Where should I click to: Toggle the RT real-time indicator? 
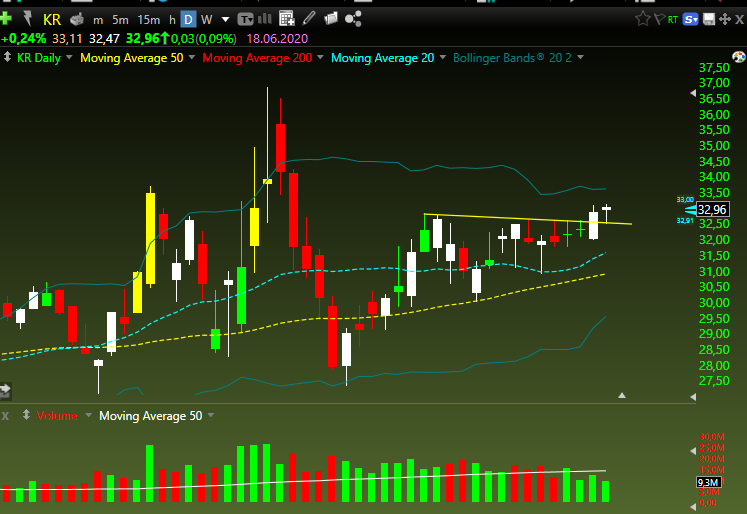coord(672,20)
